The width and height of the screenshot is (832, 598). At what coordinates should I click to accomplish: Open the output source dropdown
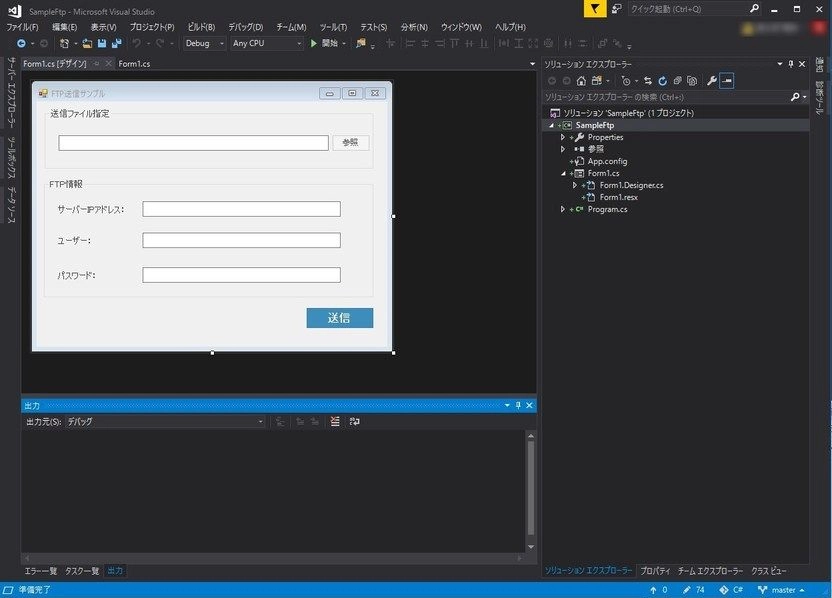click(x=164, y=421)
